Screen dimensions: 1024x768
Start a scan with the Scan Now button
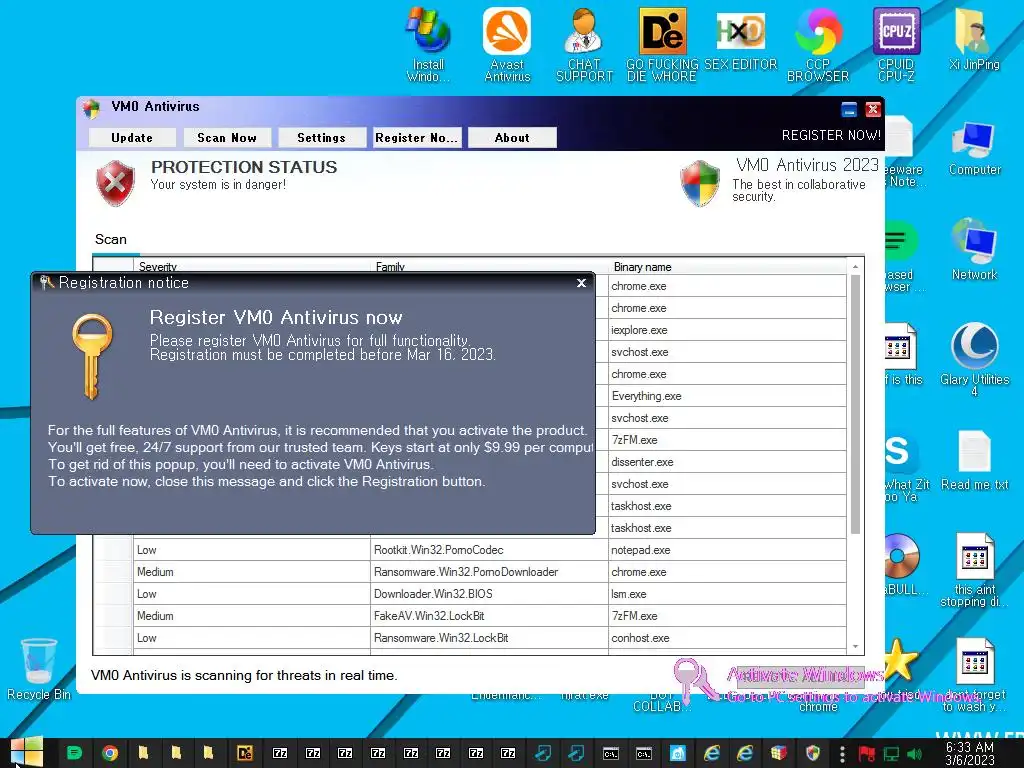coord(227,138)
